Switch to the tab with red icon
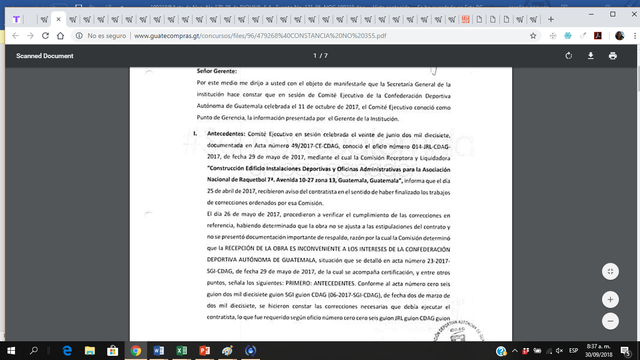640x360 pixels. click(465, 19)
